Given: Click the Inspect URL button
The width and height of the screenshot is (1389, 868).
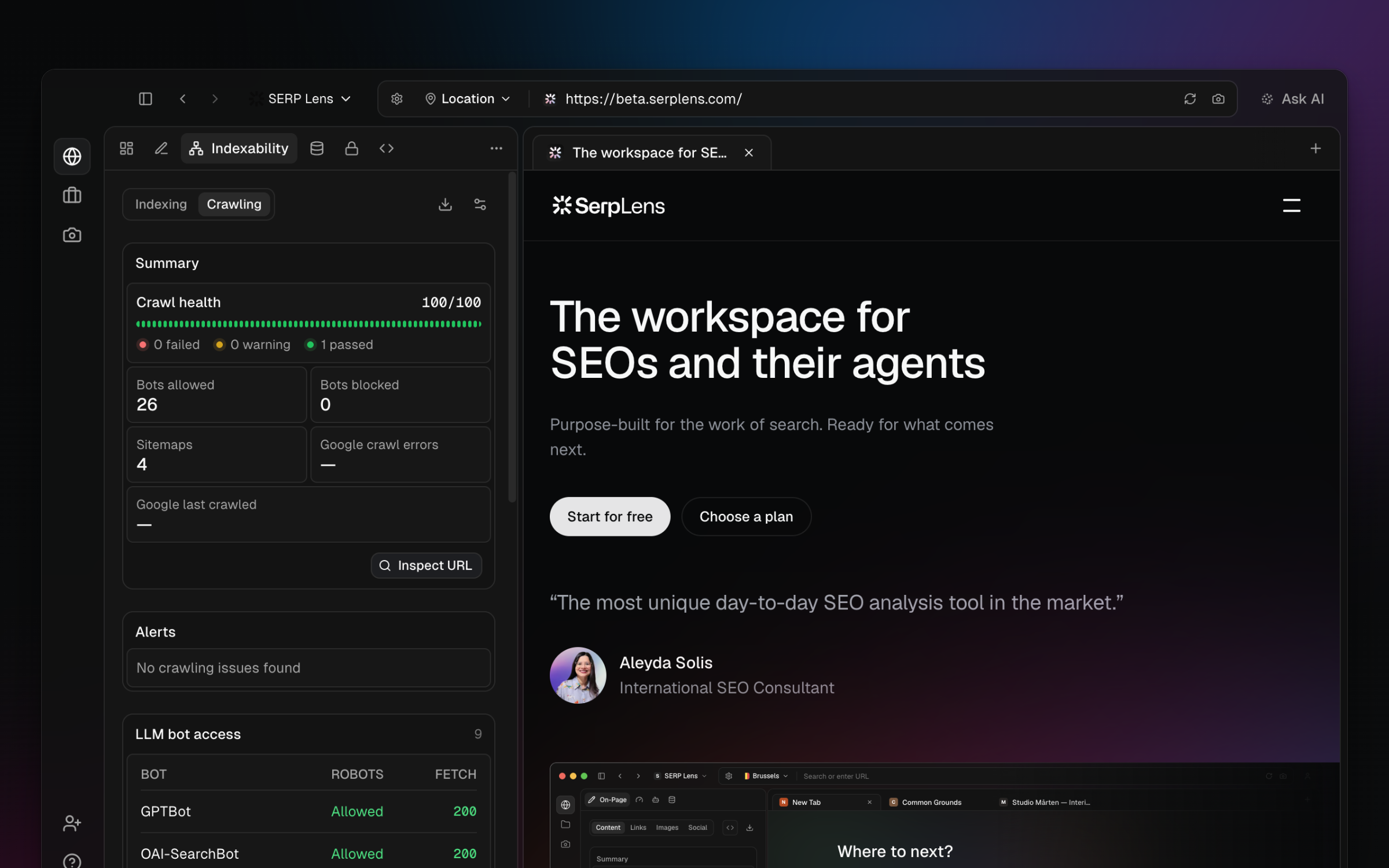Looking at the screenshot, I should [x=427, y=565].
